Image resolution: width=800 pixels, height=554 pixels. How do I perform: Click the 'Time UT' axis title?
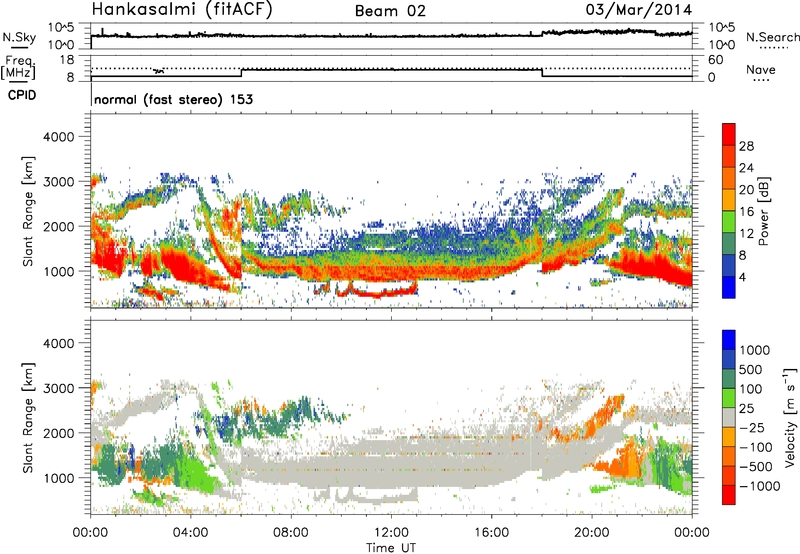(x=391, y=547)
